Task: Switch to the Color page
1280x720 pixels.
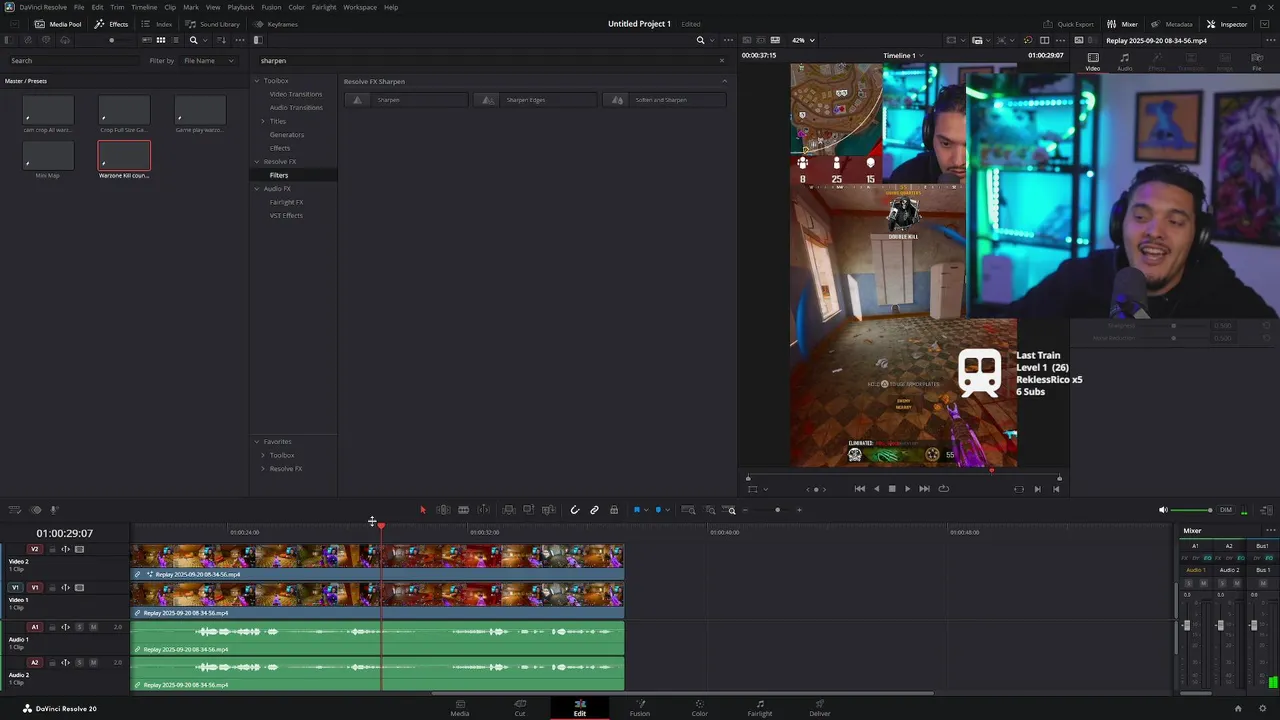Action: click(x=700, y=707)
